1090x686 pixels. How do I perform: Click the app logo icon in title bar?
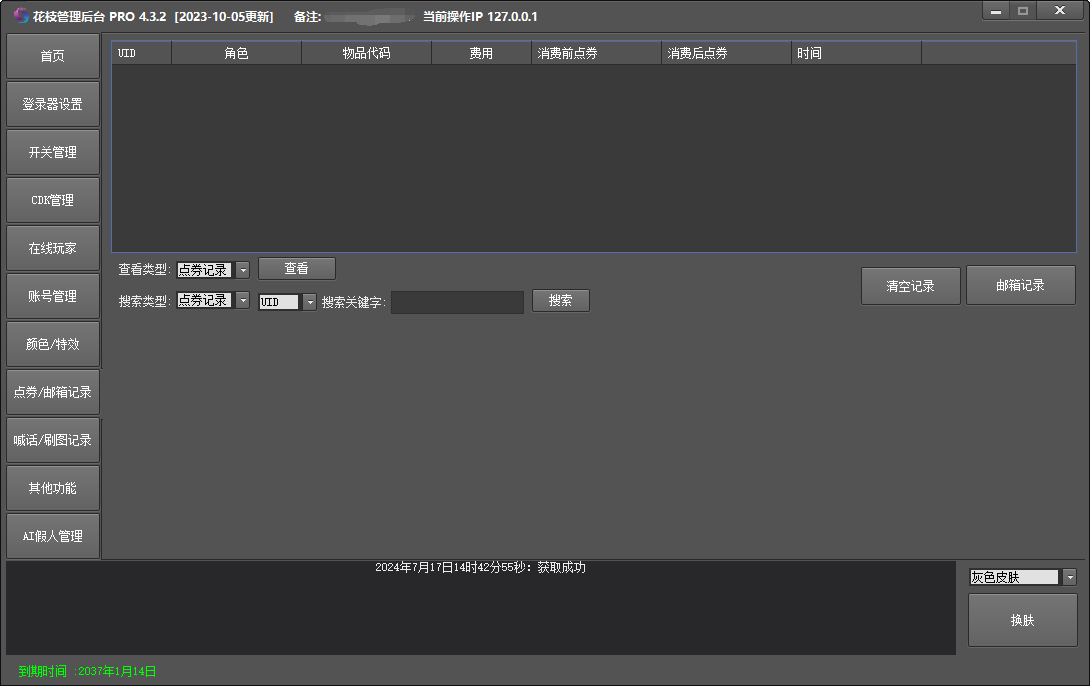(x=20, y=16)
